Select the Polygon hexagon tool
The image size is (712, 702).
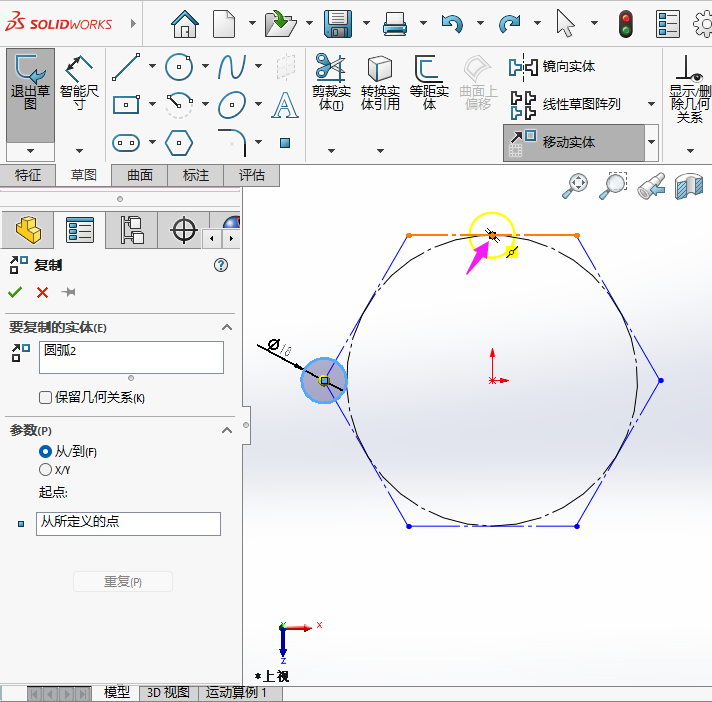179,142
